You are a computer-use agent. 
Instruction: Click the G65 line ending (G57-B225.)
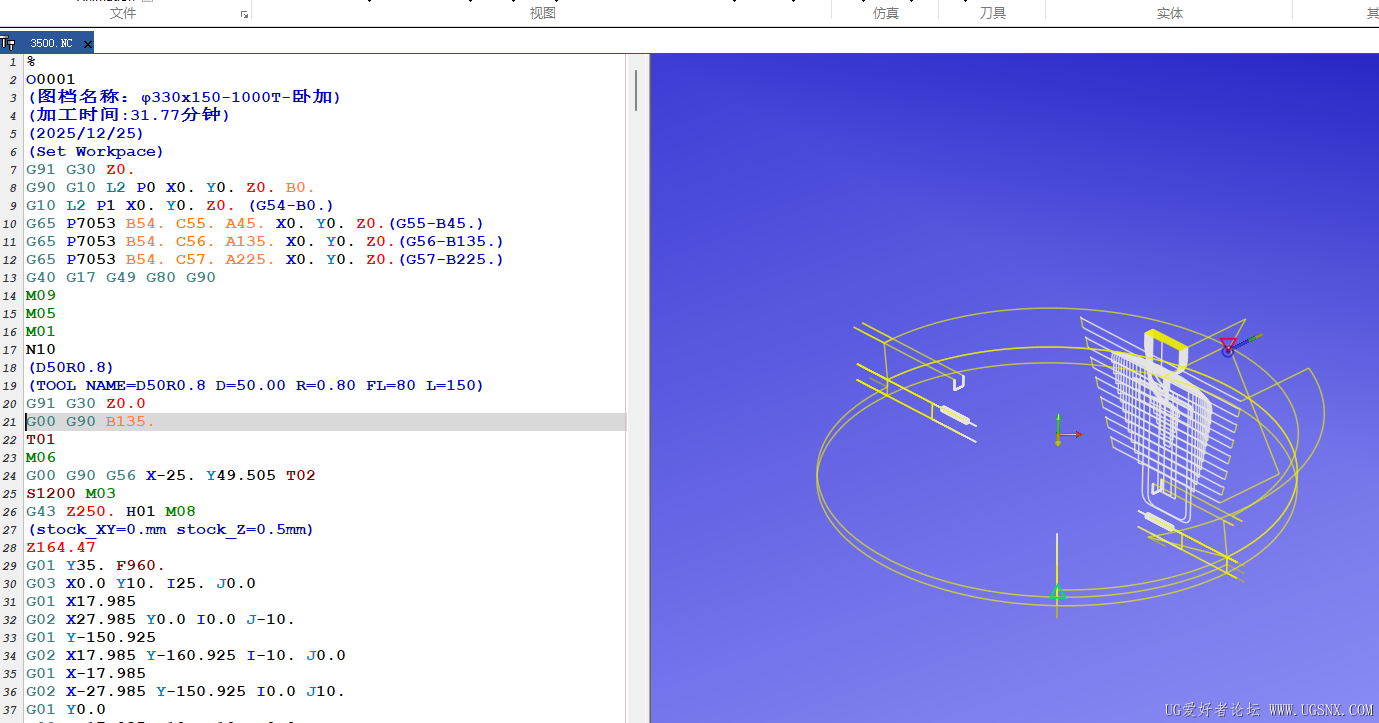pyautogui.click(x=265, y=260)
